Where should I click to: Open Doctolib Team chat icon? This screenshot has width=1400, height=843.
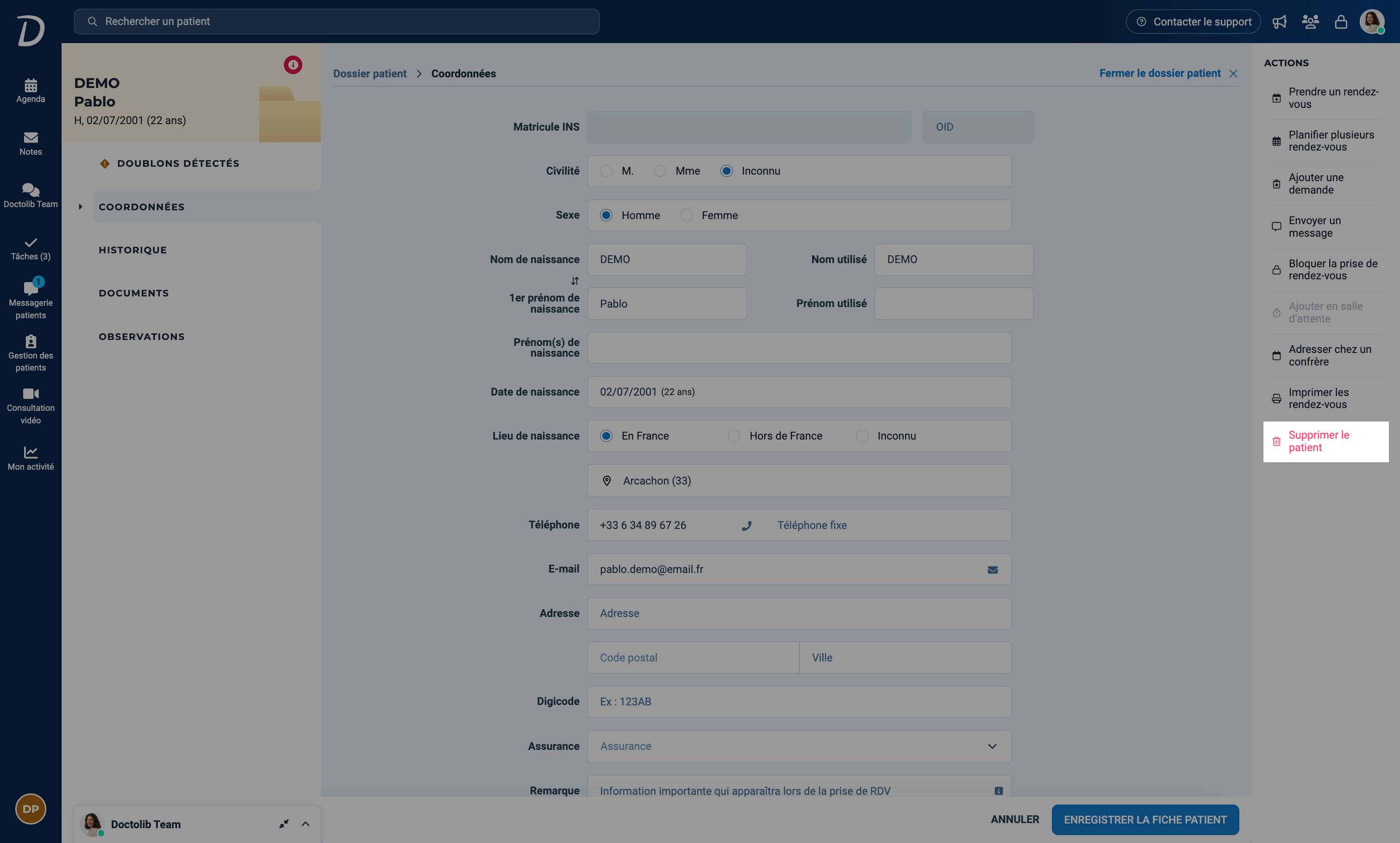31,190
